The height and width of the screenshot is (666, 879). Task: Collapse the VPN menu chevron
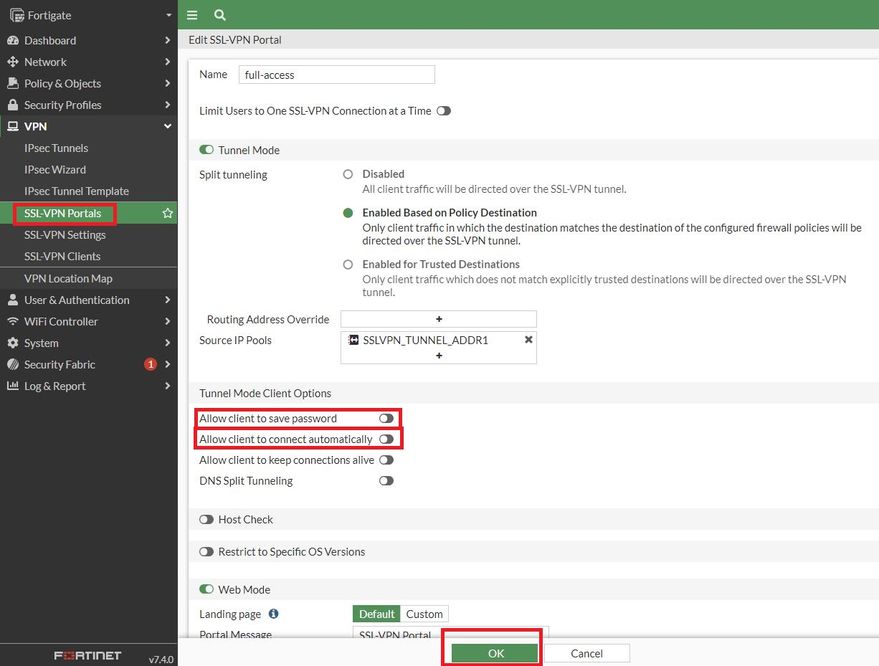167,126
